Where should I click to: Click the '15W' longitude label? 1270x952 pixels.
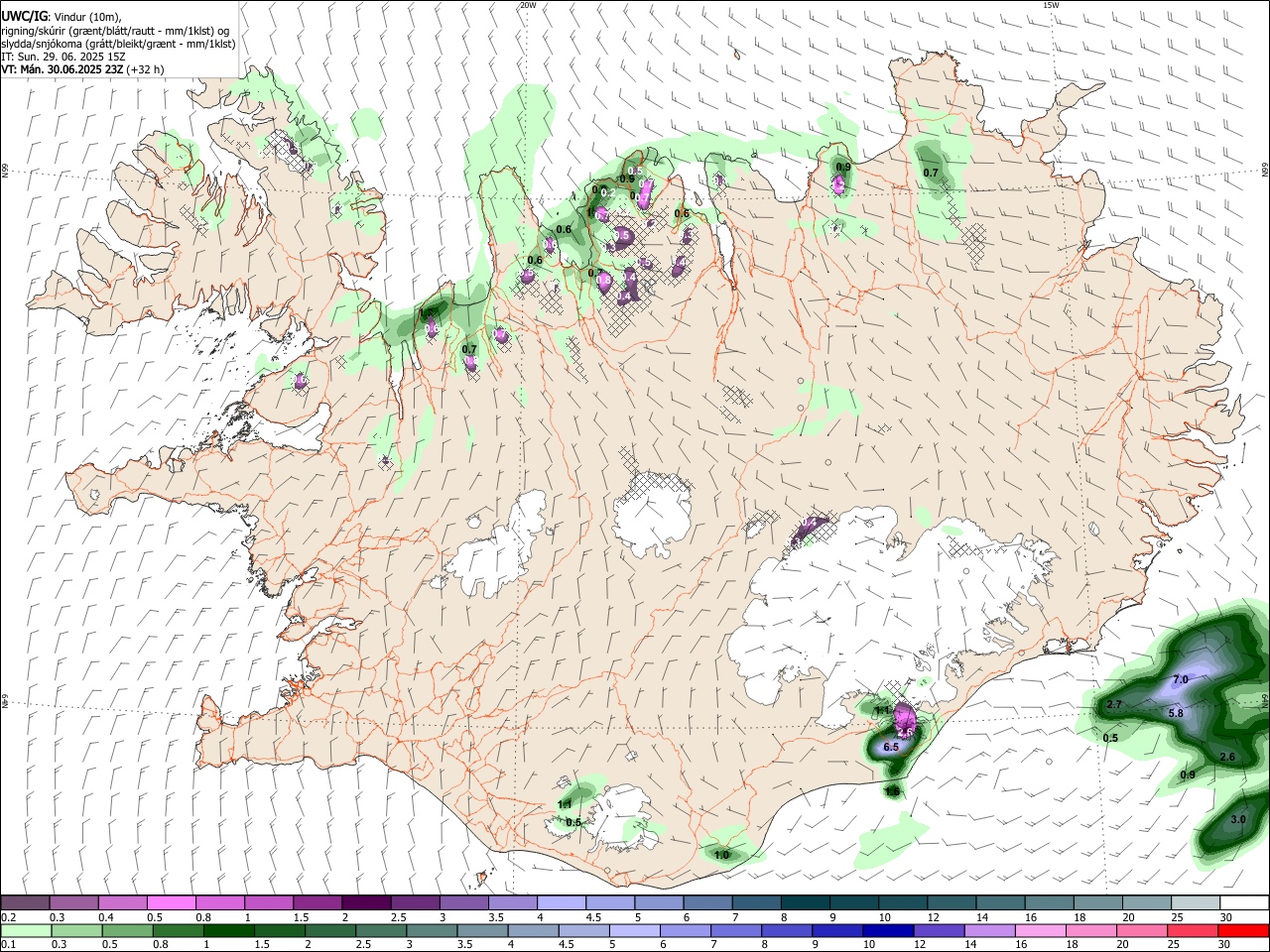click(1052, 5)
